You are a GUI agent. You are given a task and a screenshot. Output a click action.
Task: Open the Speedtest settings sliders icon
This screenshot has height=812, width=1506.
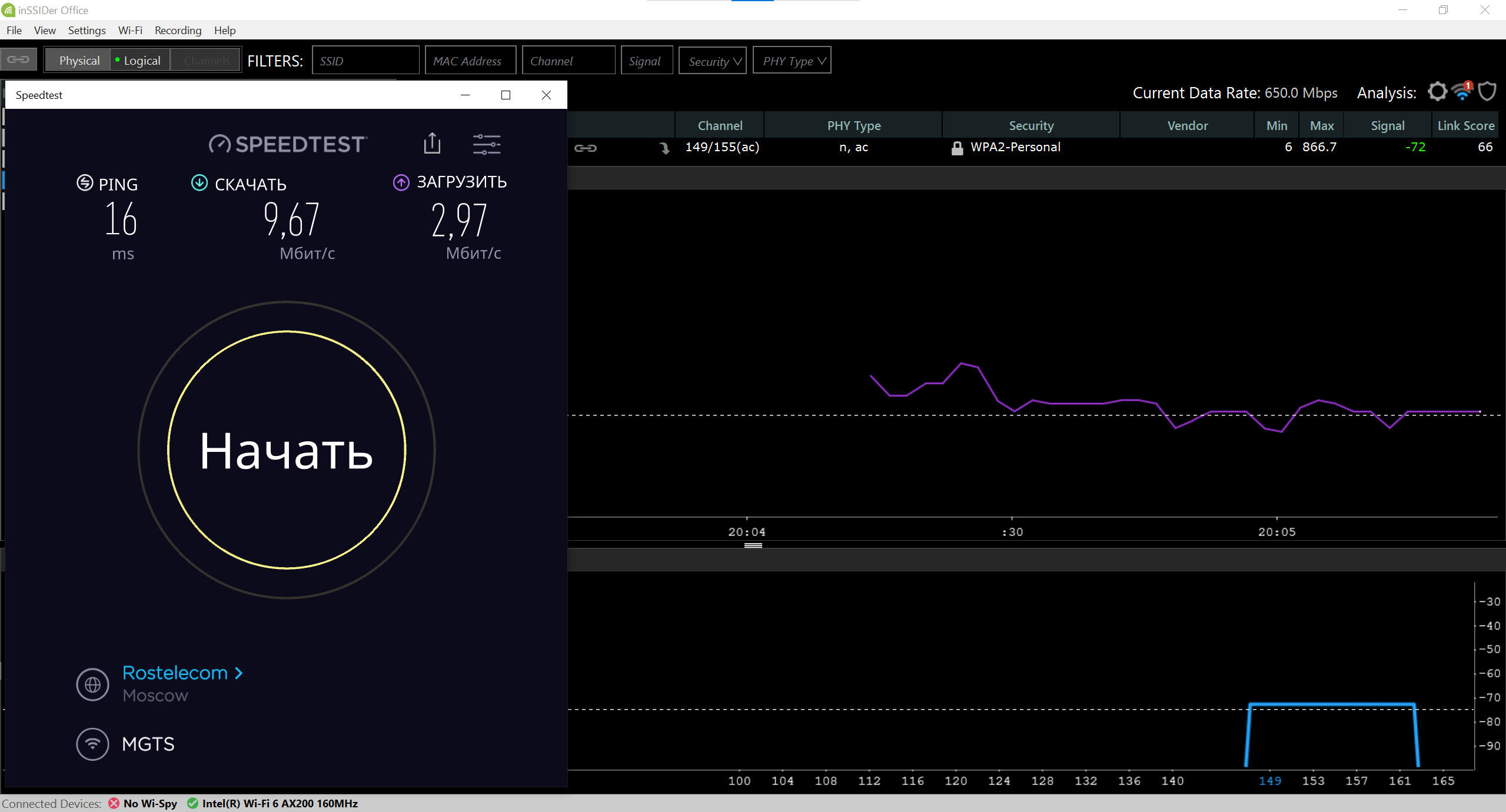(x=487, y=144)
